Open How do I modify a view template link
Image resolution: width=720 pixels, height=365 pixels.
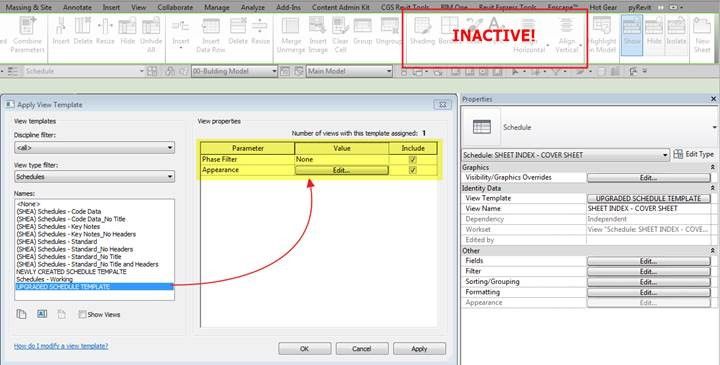61,346
